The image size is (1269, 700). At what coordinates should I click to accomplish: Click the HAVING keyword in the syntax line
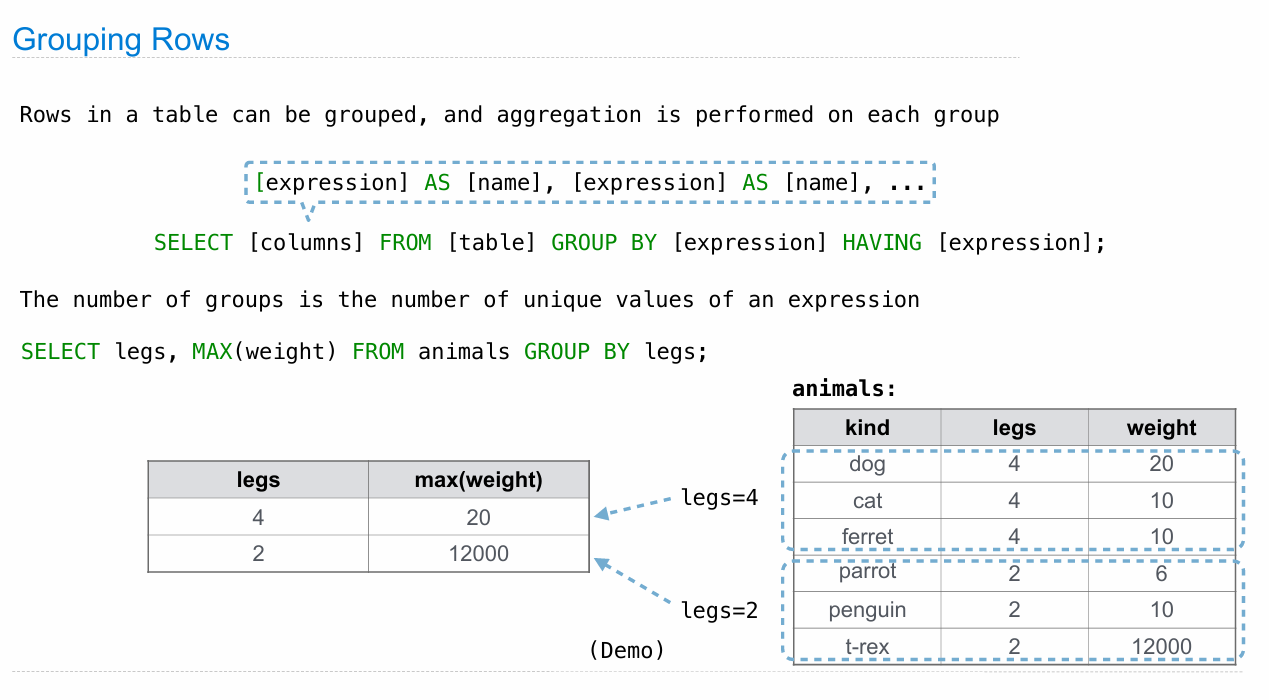click(881, 243)
